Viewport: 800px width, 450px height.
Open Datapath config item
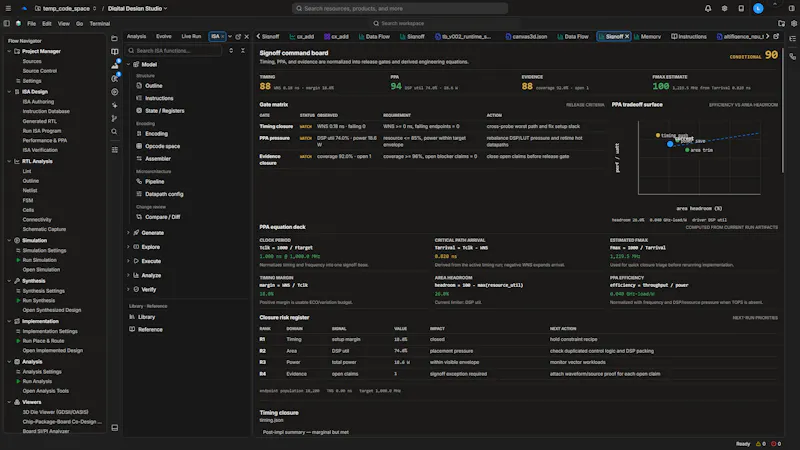click(x=164, y=194)
